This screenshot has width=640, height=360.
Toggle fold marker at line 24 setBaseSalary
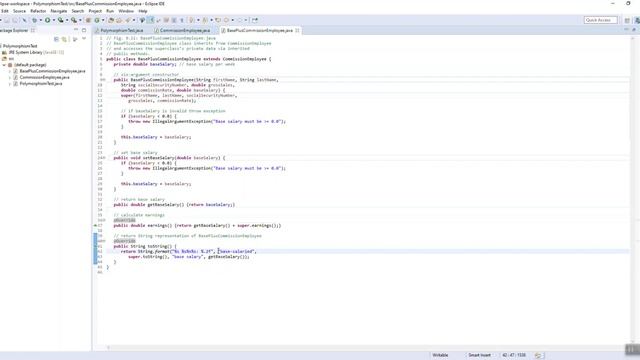tap(104, 158)
